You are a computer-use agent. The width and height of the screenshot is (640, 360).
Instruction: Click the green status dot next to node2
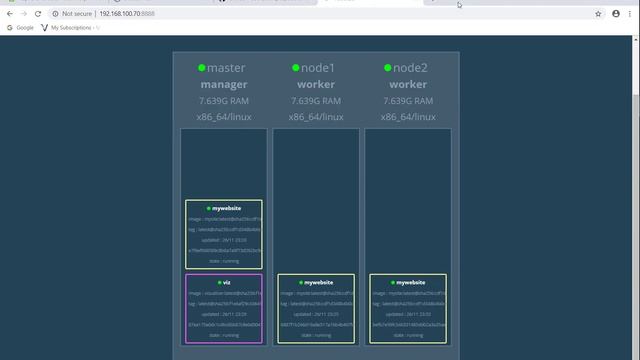point(388,68)
